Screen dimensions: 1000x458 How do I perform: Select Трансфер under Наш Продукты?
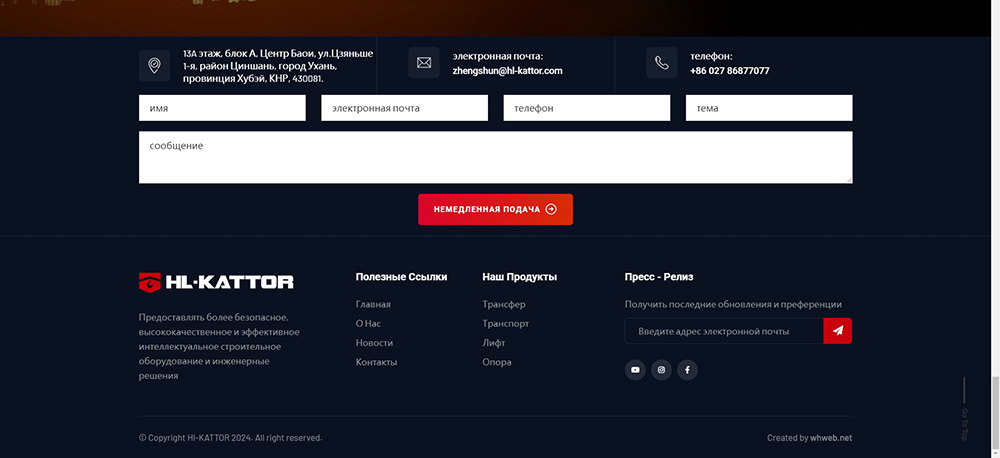(x=504, y=304)
